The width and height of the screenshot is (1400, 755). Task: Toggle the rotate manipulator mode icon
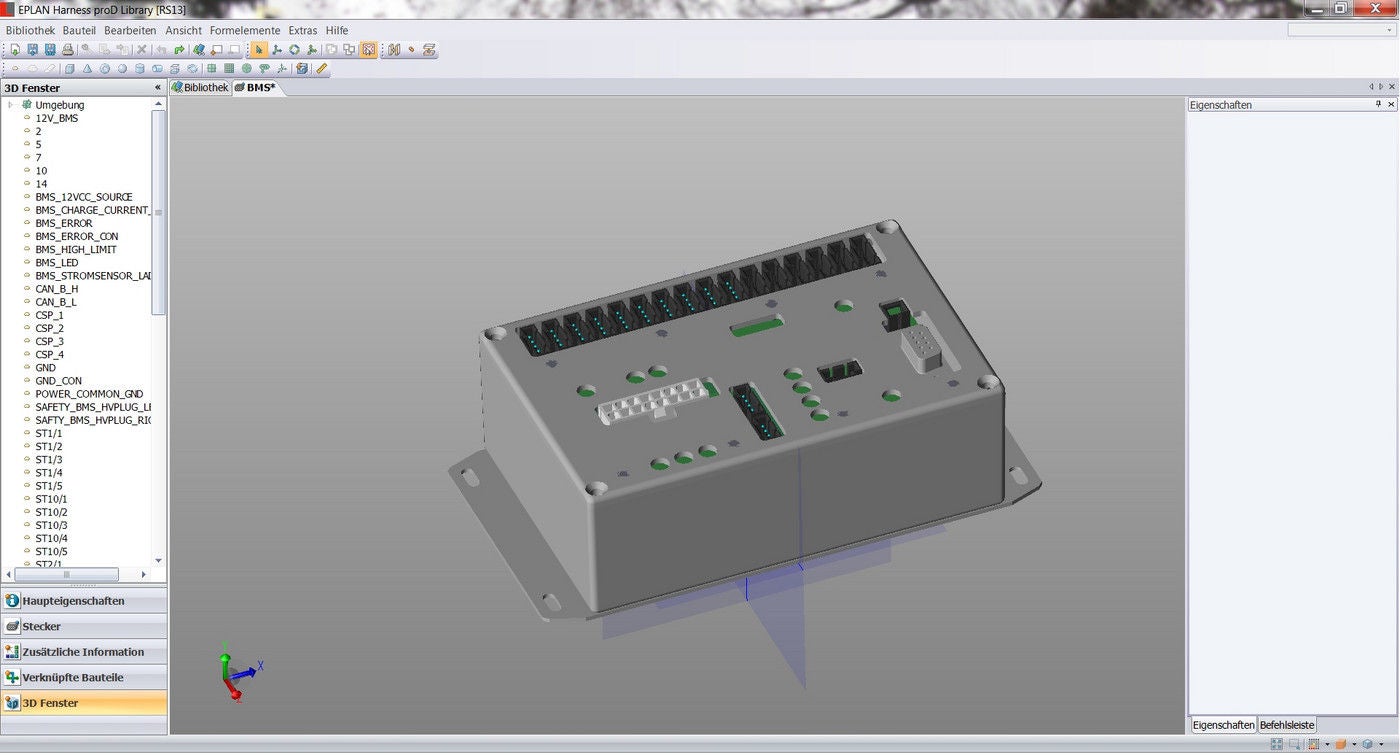(294, 49)
